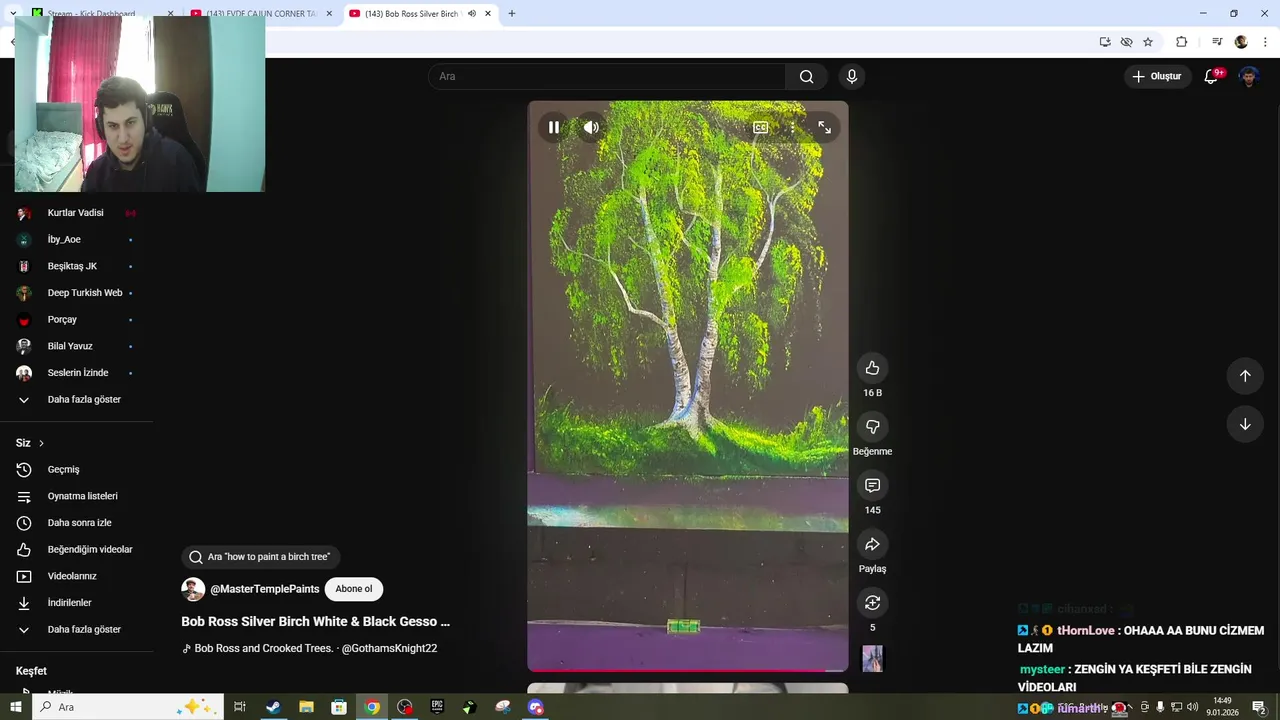The width and height of the screenshot is (1280, 720).
Task: Expand the Short to fullscreen
Action: [x=824, y=127]
